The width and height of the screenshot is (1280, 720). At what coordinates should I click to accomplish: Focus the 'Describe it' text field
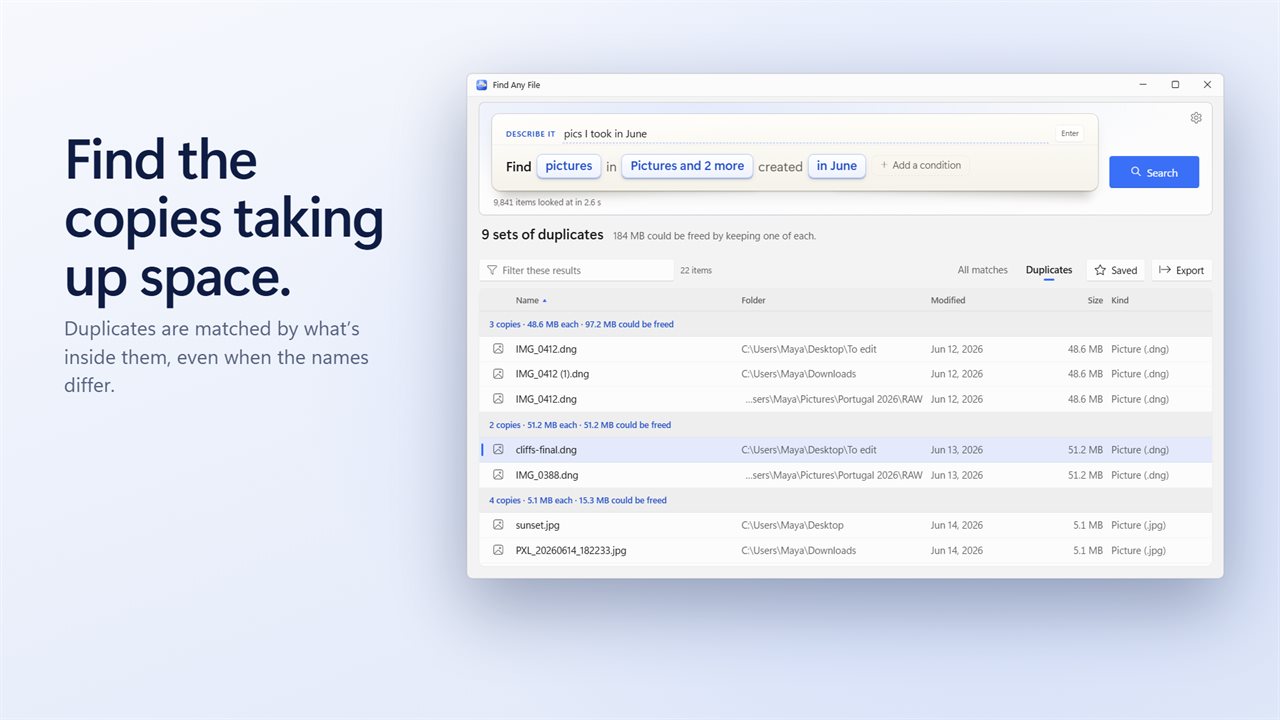click(x=806, y=134)
